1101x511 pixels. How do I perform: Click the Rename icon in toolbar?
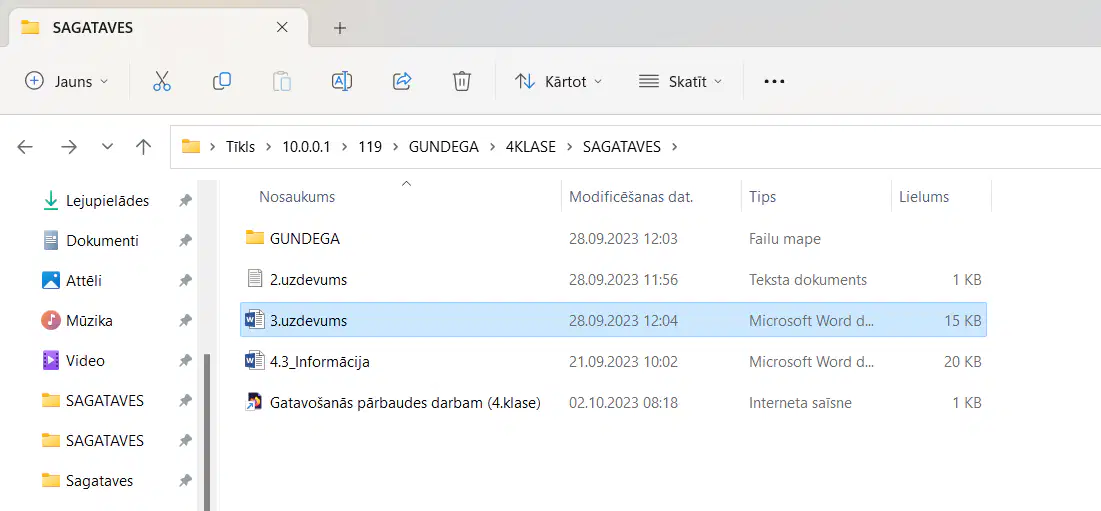click(x=342, y=81)
